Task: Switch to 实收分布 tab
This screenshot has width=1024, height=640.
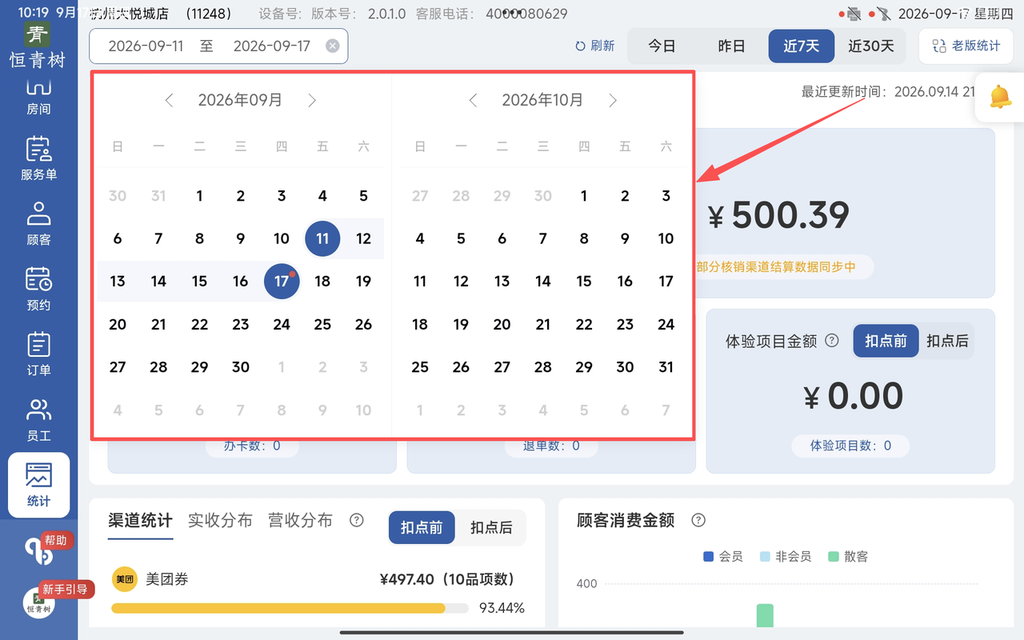Action: point(220,520)
